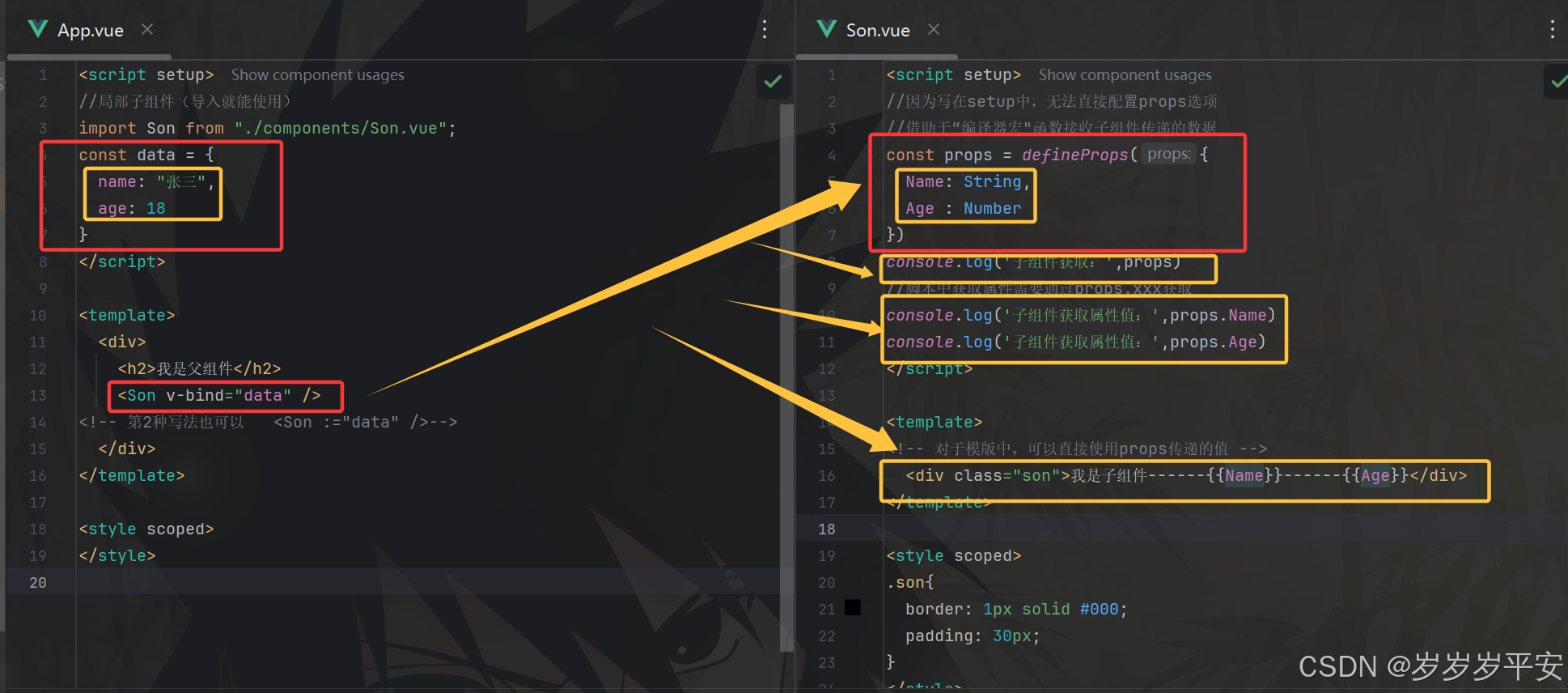Click the props: inlay hint in defineProps

(1169, 154)
